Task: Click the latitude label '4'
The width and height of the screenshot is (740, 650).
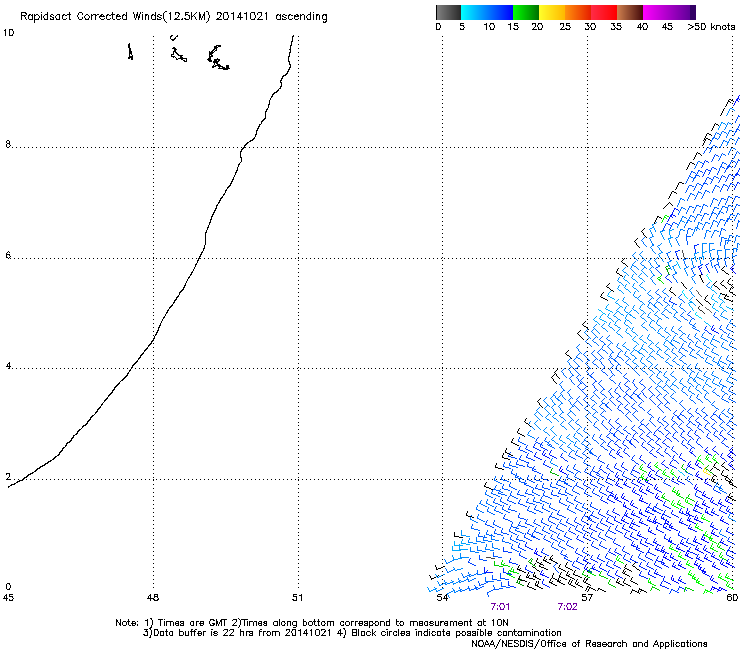Action: [x=8, y=366]
